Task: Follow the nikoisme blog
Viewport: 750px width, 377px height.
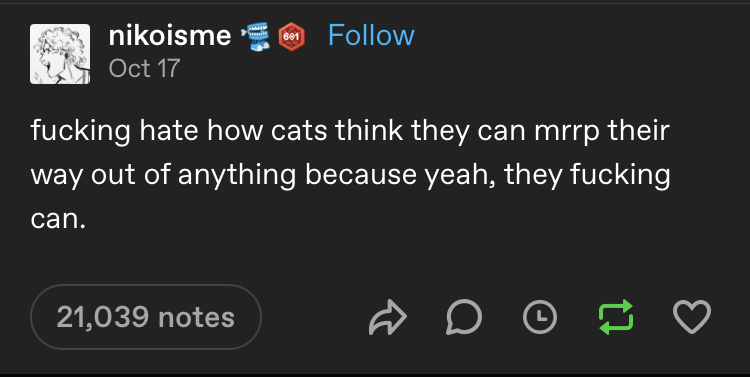Action: [371, 35]
